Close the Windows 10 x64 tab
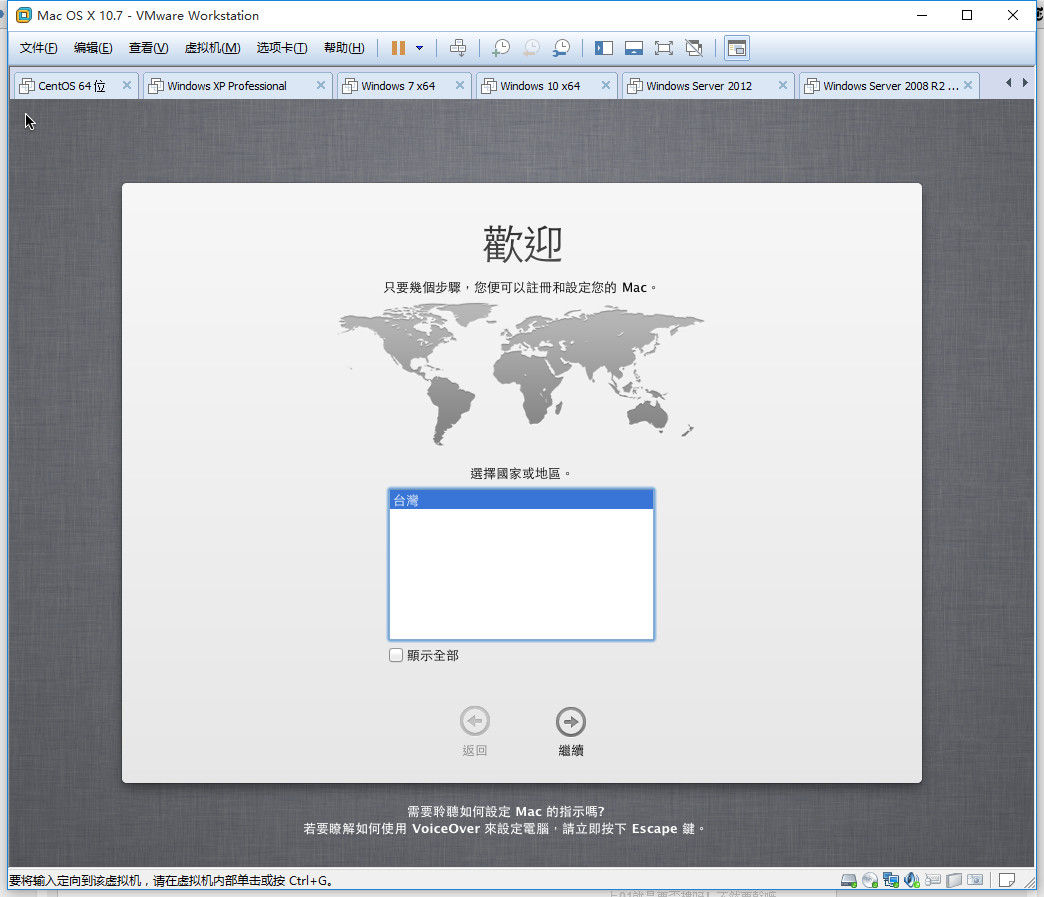This screenshot has width=1044, height=897. [606, 85]
